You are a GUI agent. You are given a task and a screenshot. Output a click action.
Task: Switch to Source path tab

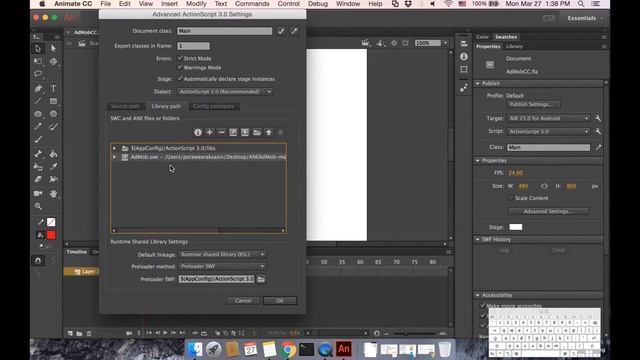pos(125,106)
